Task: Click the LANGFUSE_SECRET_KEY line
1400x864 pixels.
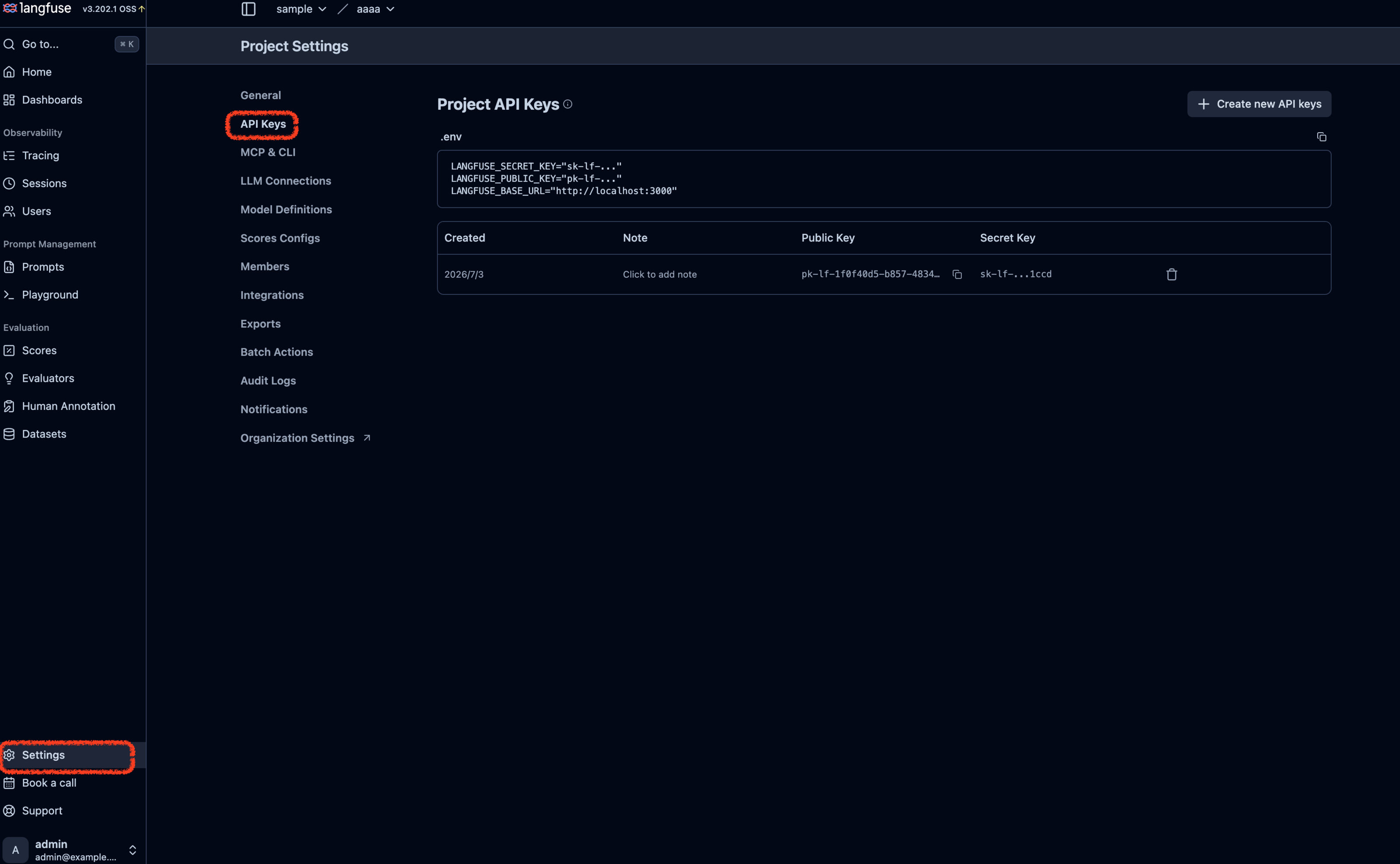Action: tap(536, 166)
